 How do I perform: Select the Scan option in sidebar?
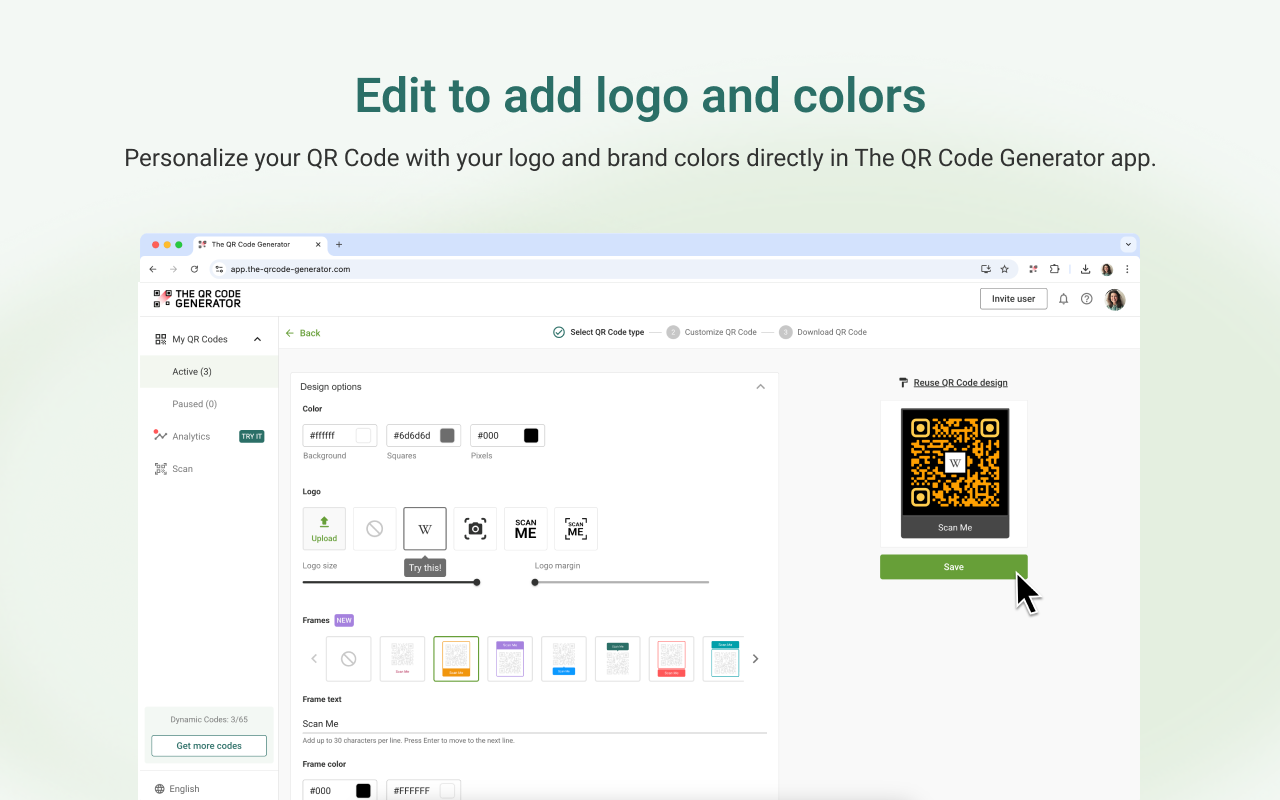[183, 468]
